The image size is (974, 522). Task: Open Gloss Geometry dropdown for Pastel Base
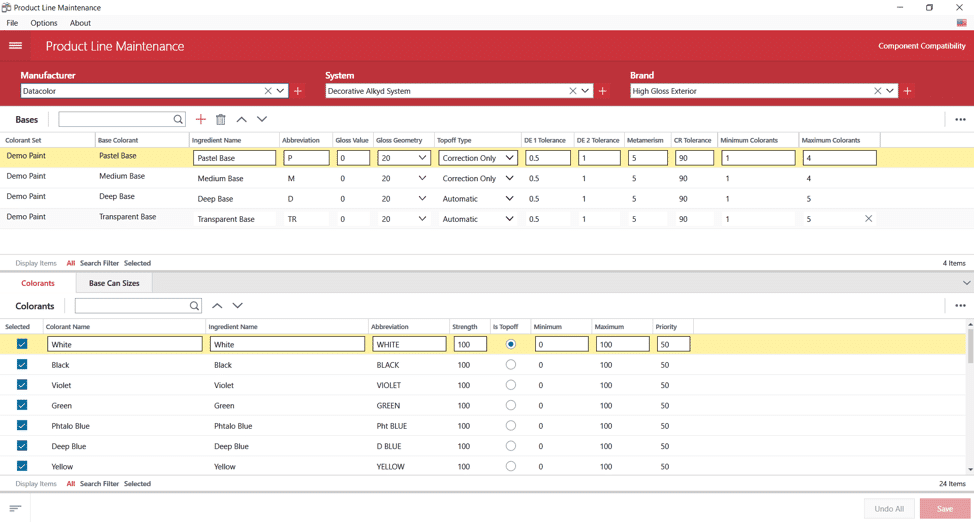click(422, 158)
